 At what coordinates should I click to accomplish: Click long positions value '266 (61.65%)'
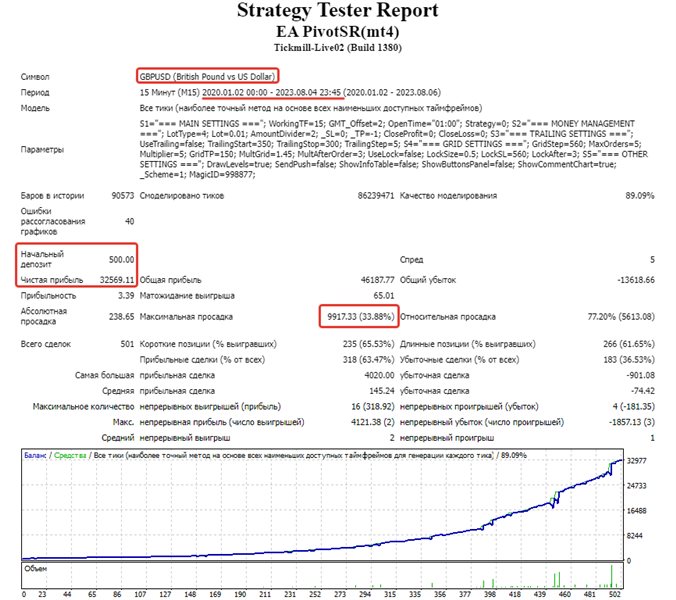(x=629, y=344)
